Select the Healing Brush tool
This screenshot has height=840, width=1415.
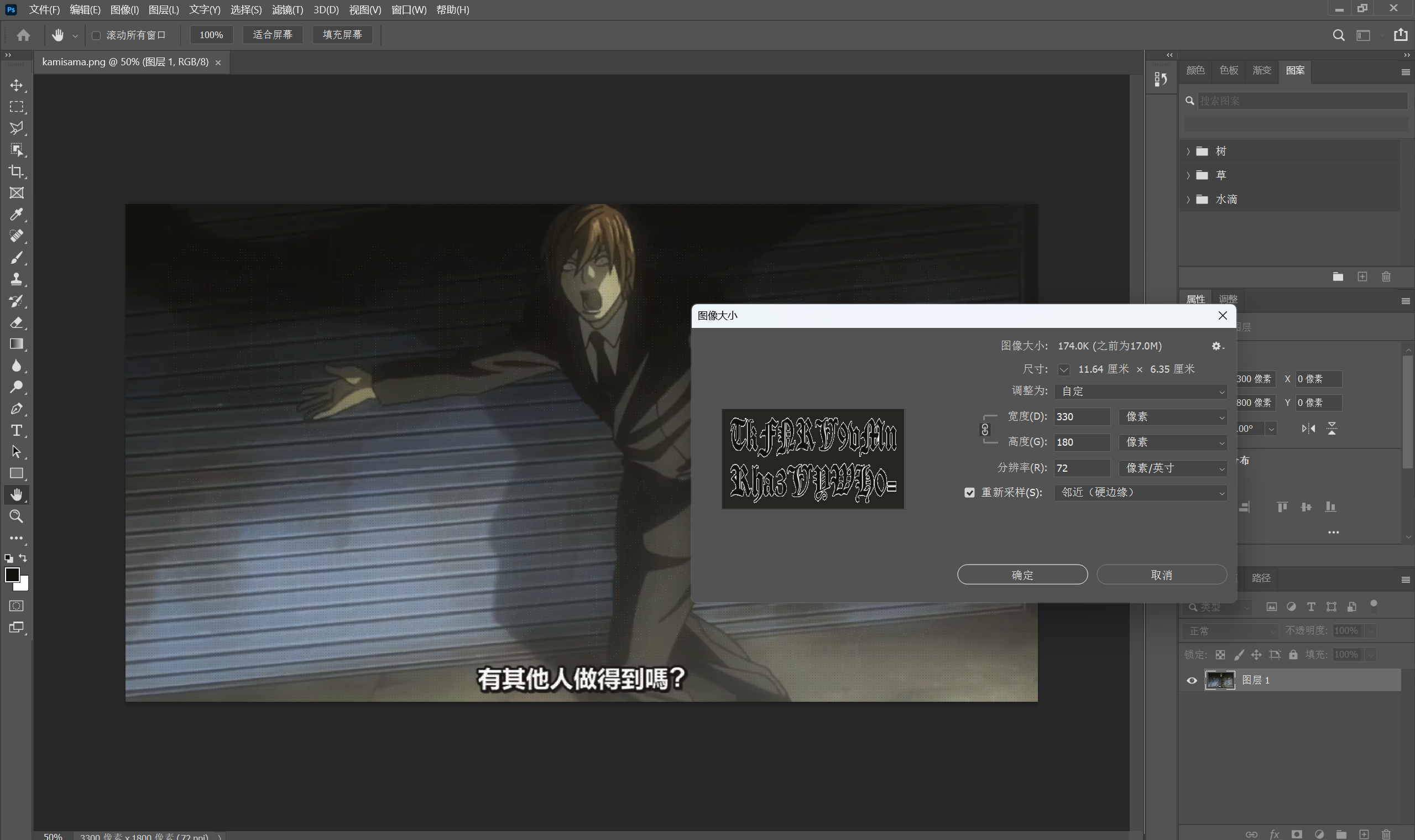point(17,236)
